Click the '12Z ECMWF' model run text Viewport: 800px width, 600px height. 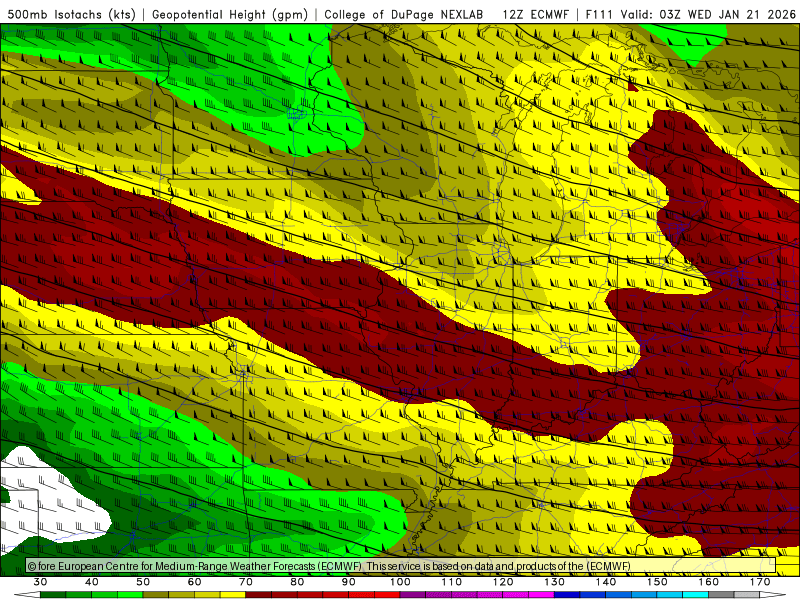(535, 14)
